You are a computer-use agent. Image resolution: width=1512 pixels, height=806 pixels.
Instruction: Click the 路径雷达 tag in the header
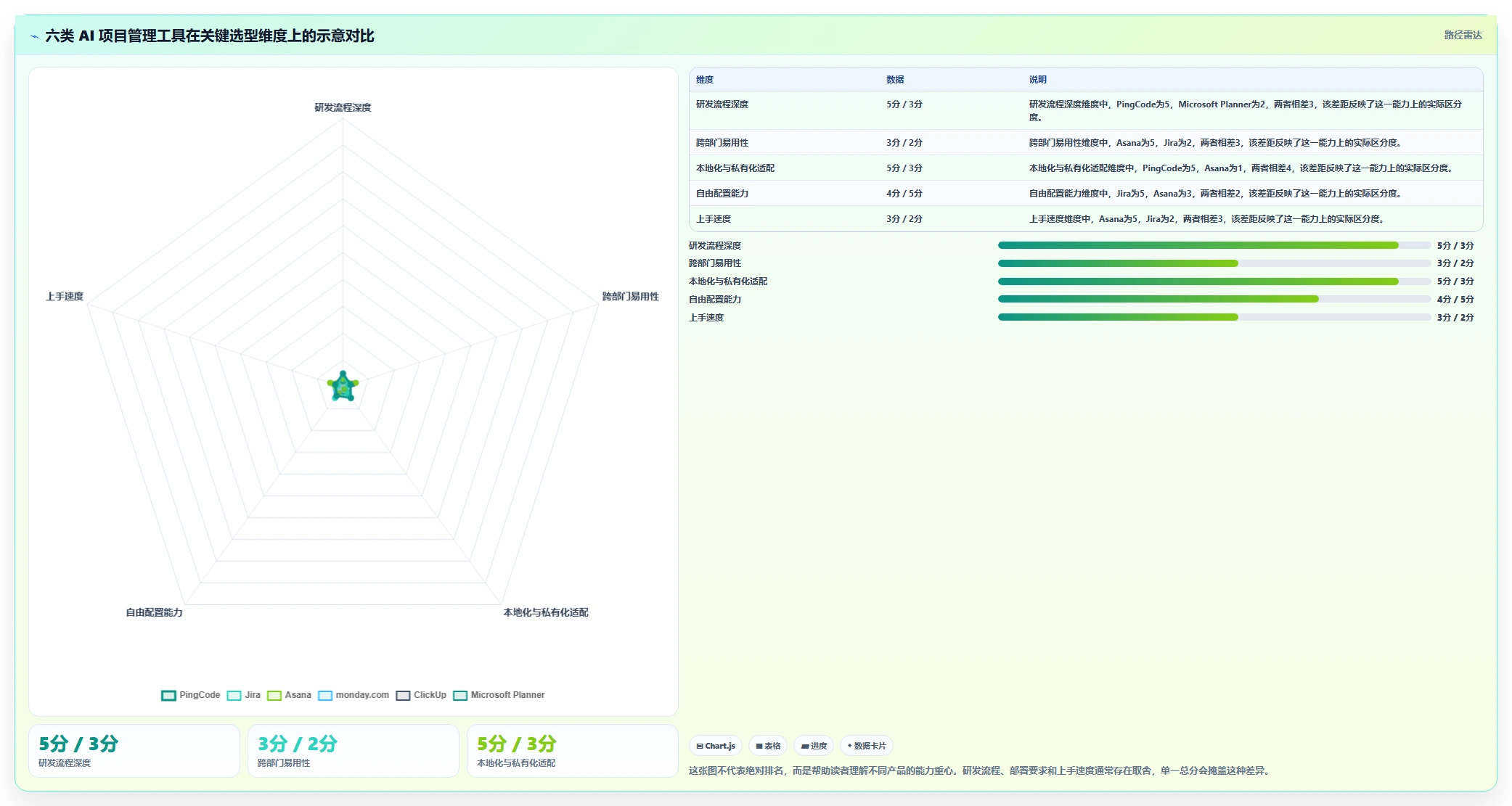coord(1463,35)
